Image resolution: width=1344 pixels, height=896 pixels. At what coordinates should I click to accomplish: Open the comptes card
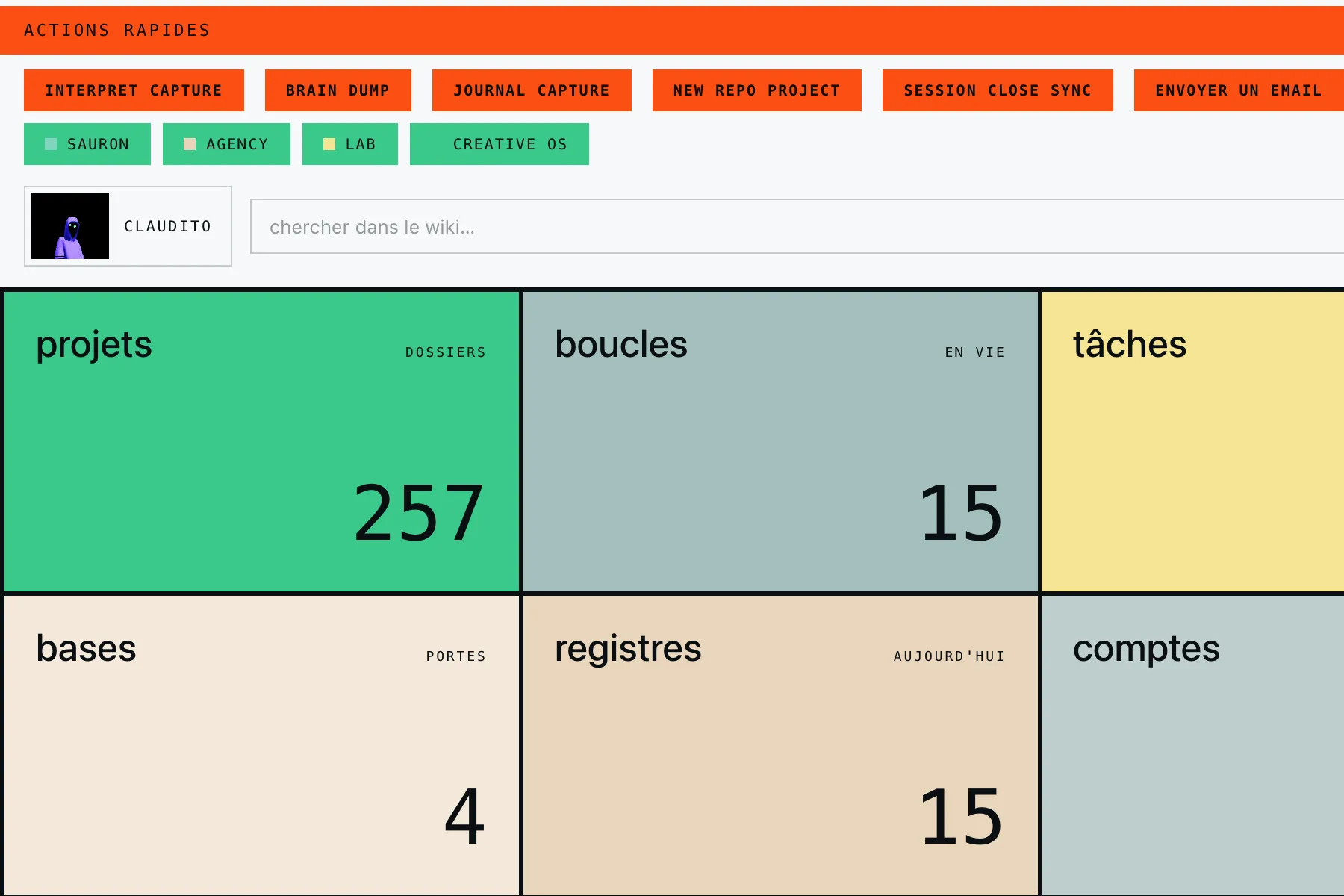coord(1192,745)
